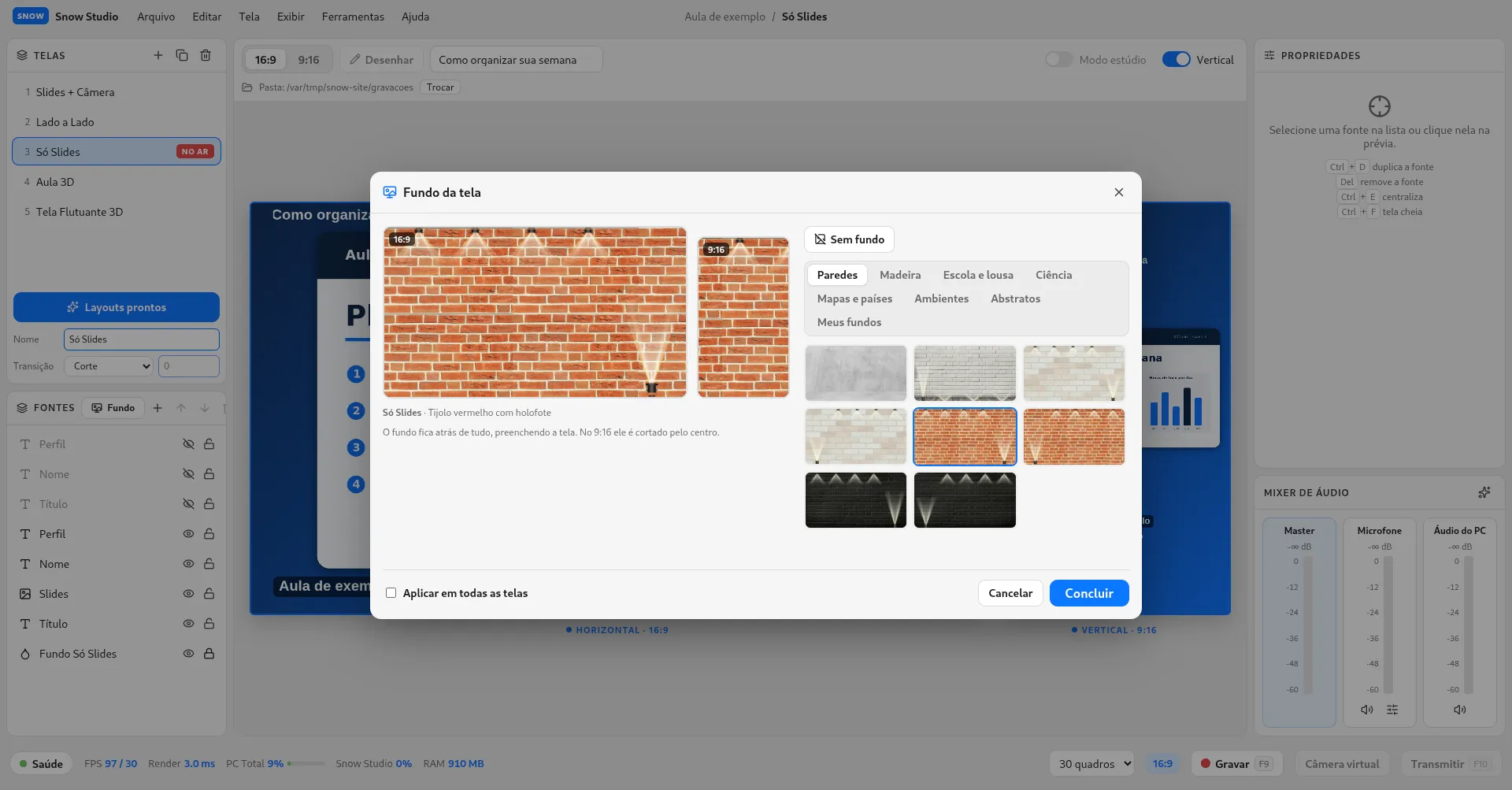Mute the Microfone channel

click(1367, 710)
